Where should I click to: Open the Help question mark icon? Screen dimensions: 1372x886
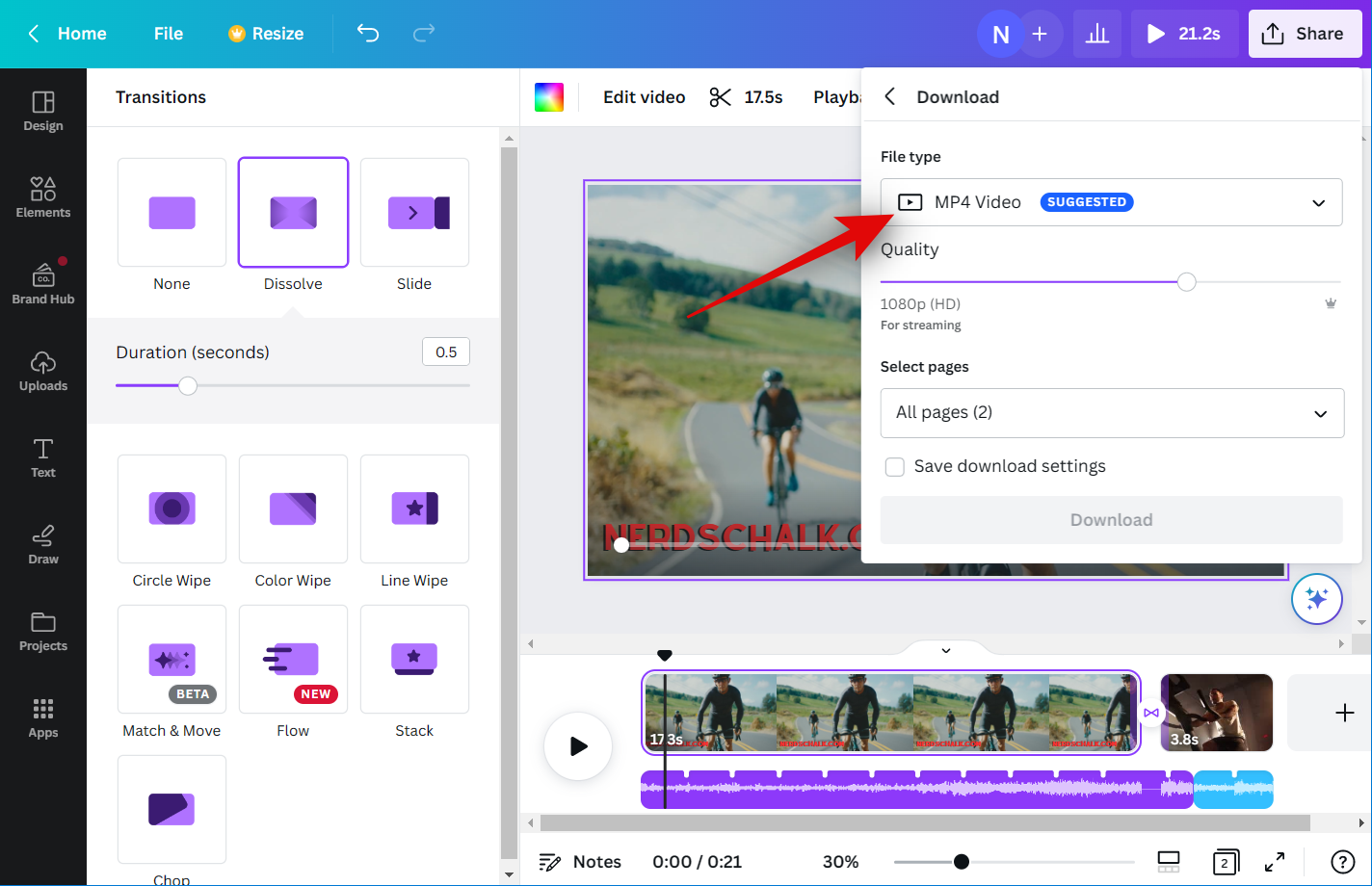[1342, 862]
